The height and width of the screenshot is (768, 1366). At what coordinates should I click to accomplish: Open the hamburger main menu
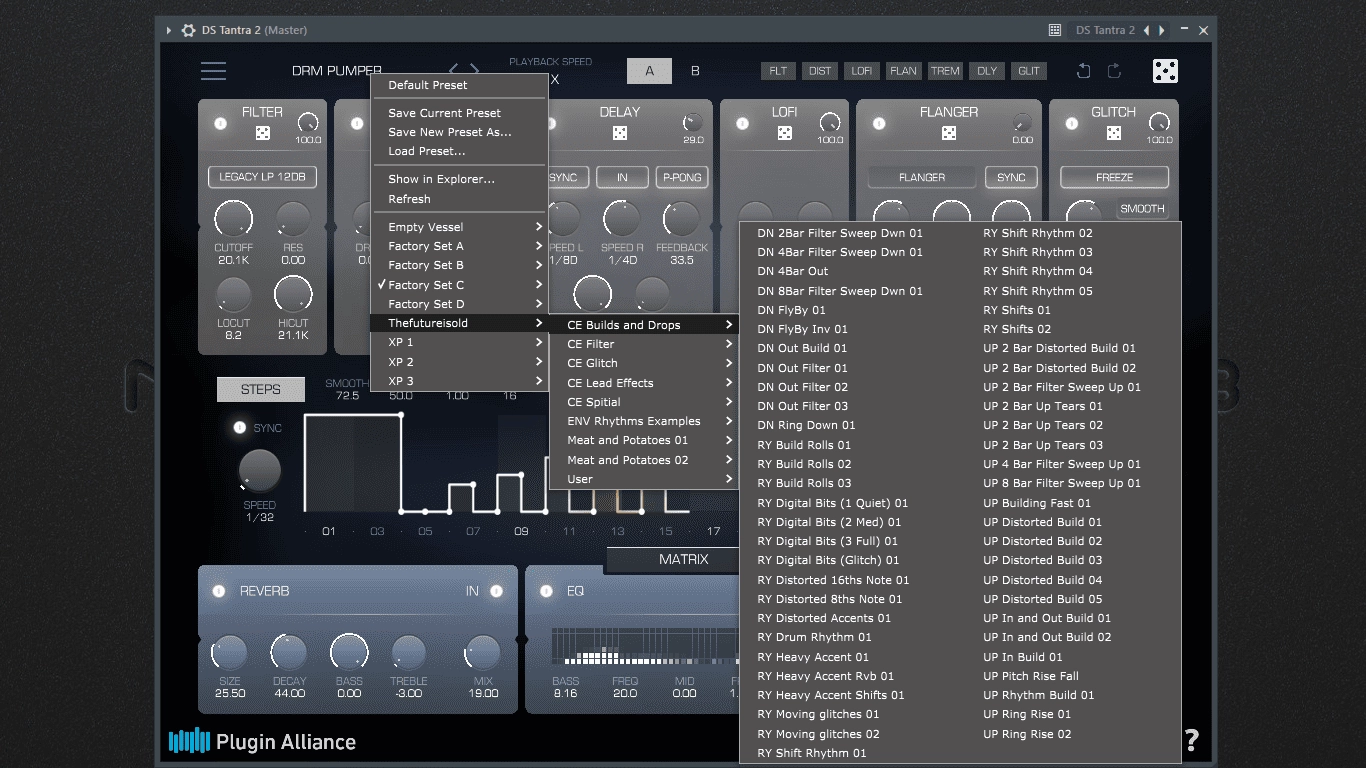point(213,71)
